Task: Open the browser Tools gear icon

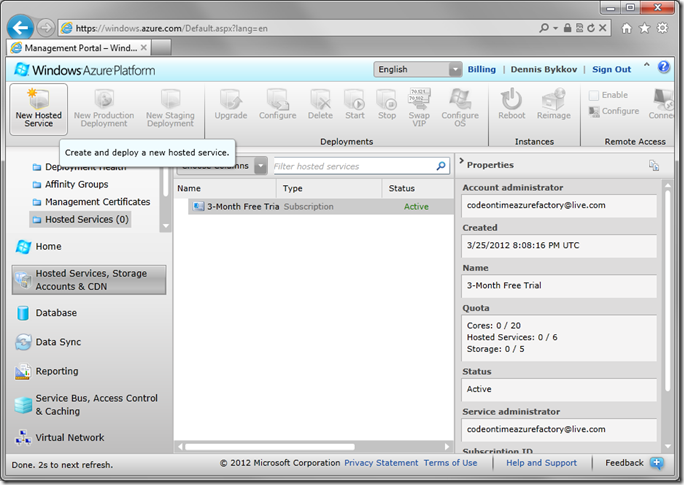Action: coord(662,28)
